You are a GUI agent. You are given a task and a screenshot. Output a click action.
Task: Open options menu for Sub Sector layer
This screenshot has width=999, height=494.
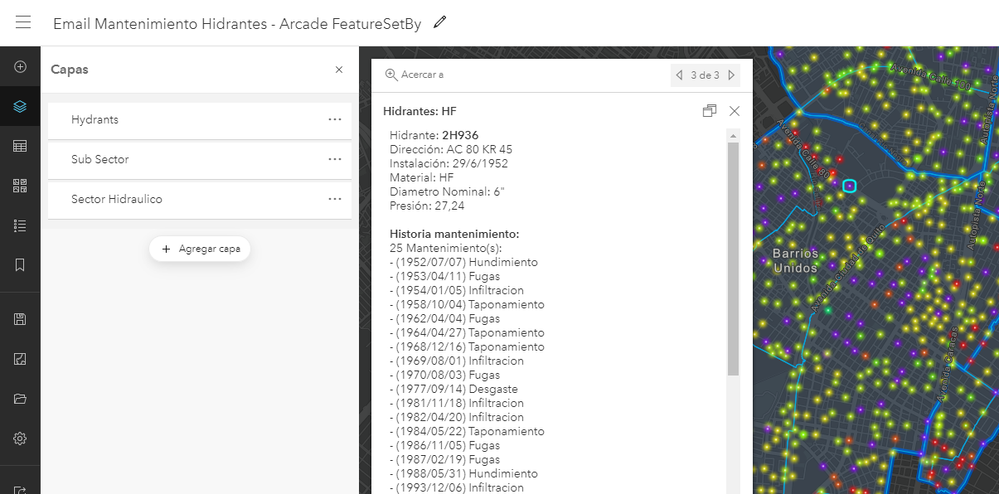click(335, 160)
